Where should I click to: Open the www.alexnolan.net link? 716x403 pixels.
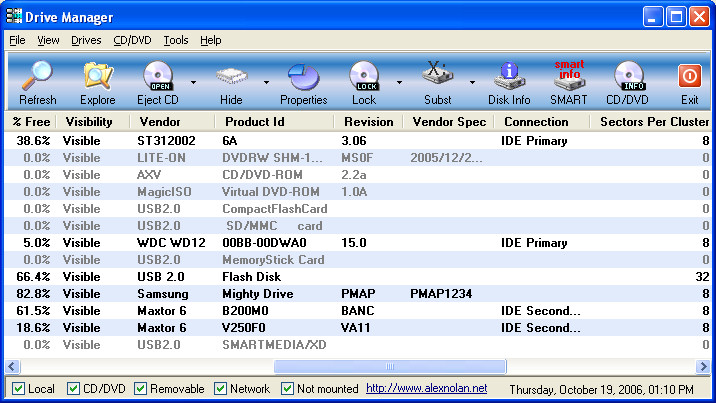[x=426, y=388]
